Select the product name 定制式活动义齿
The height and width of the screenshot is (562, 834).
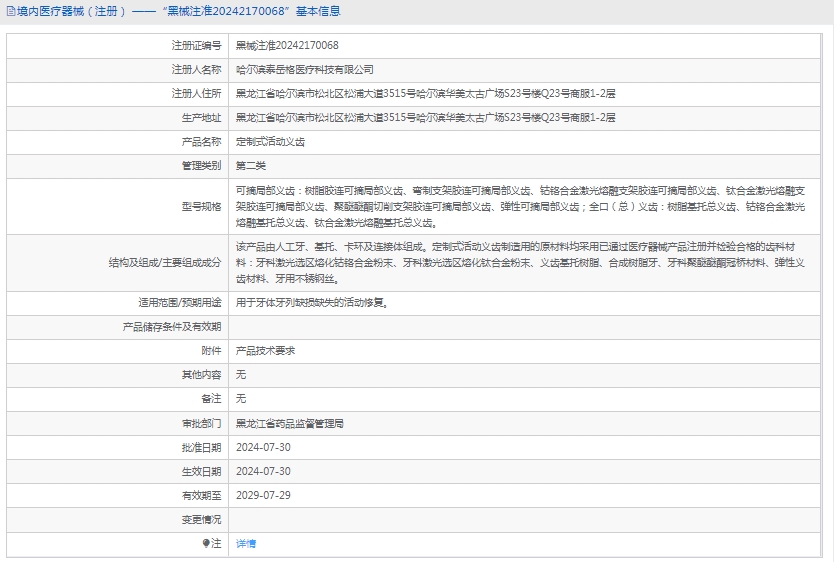coord(271,142)
